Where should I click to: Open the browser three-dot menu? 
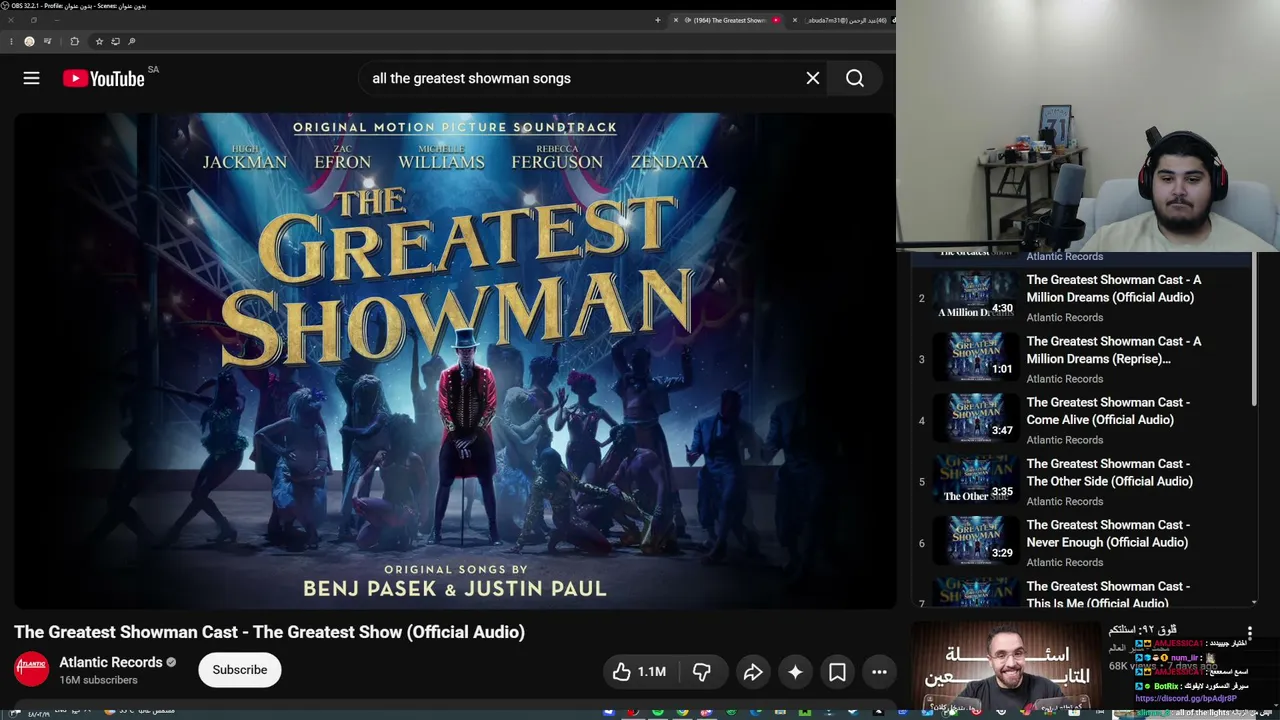(x=11, y=41)
